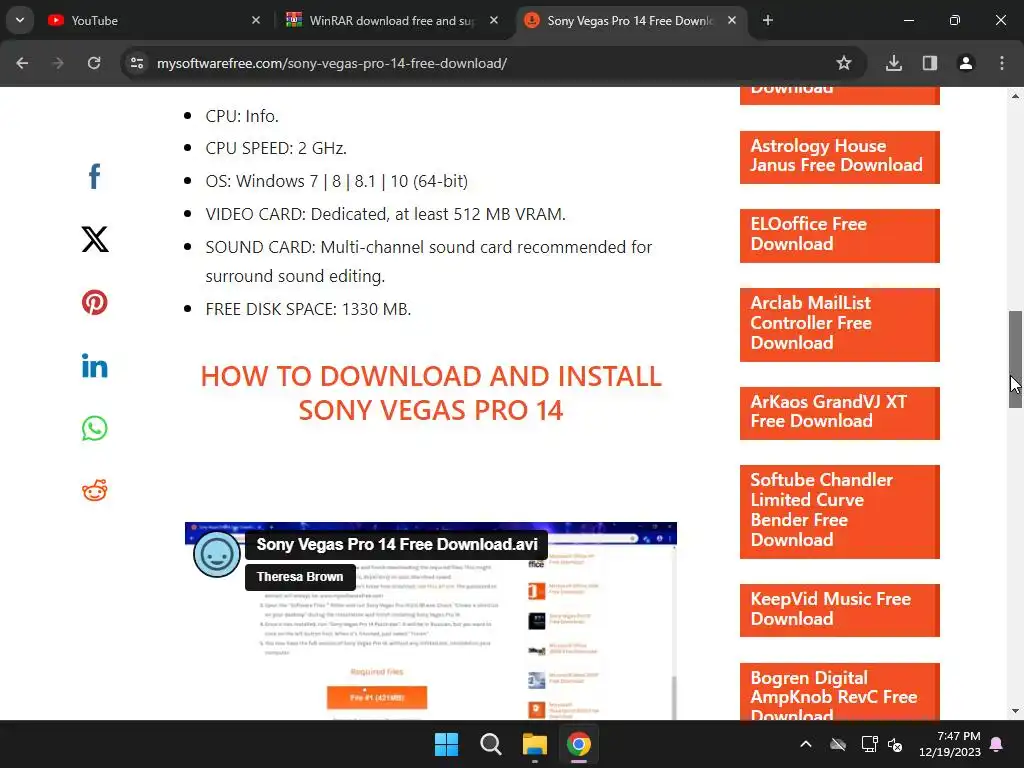Share the page on Facebook
Screen dimensions: 1024x768
tap(95, 176)
